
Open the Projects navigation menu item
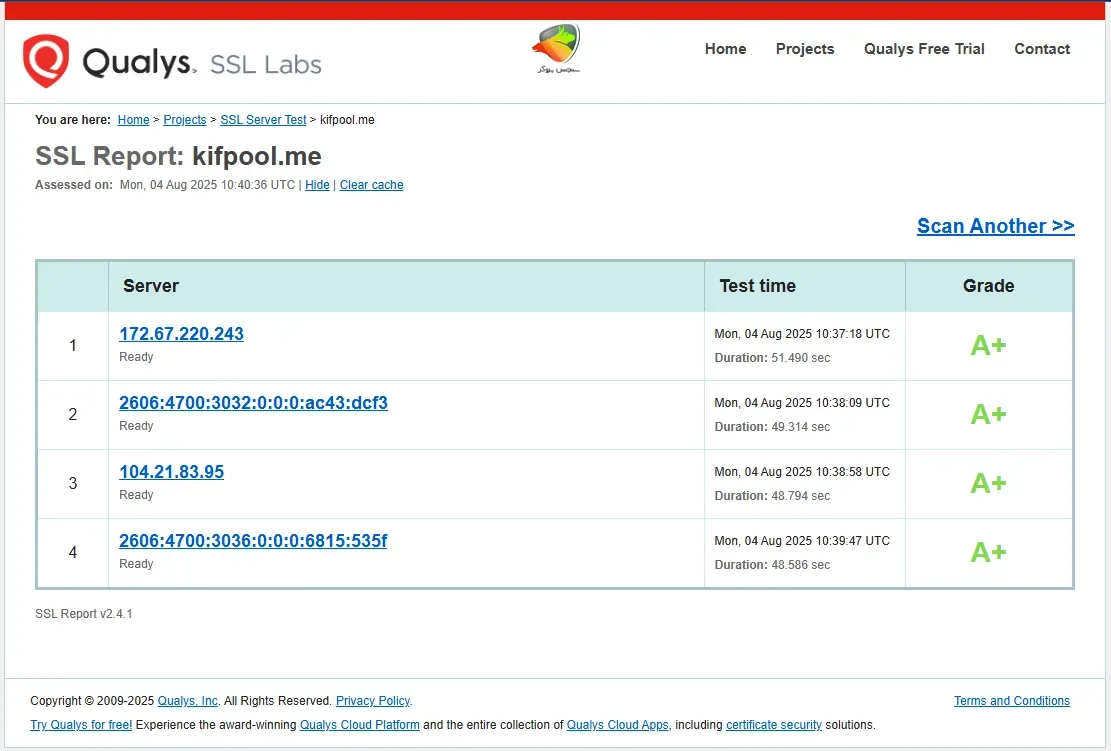tap(805, 49)
